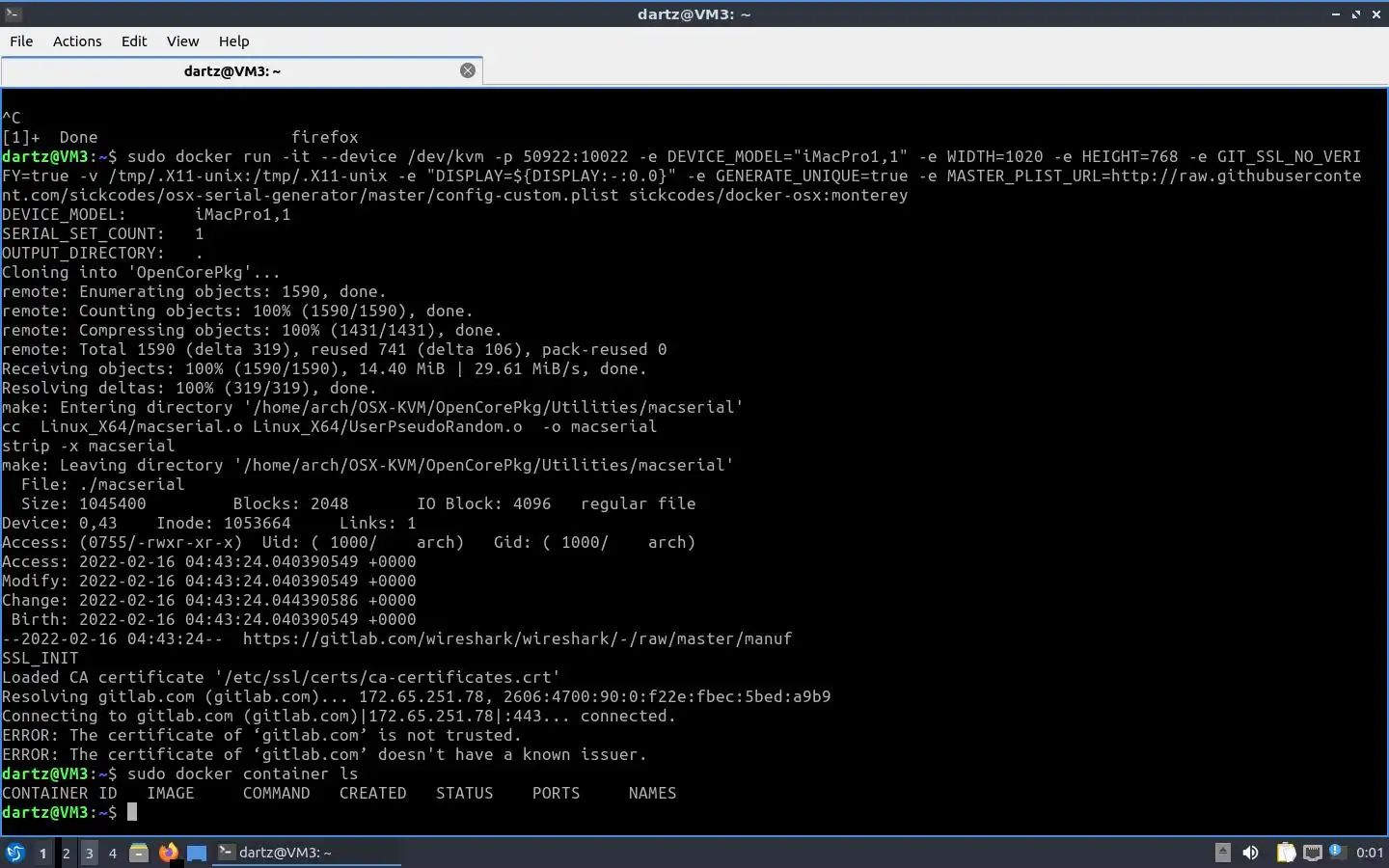Click 'Connecting to gitlab.com' output line
This screenshot has width=1389, height=868.
pyautogui.click(x=339, y=716)
